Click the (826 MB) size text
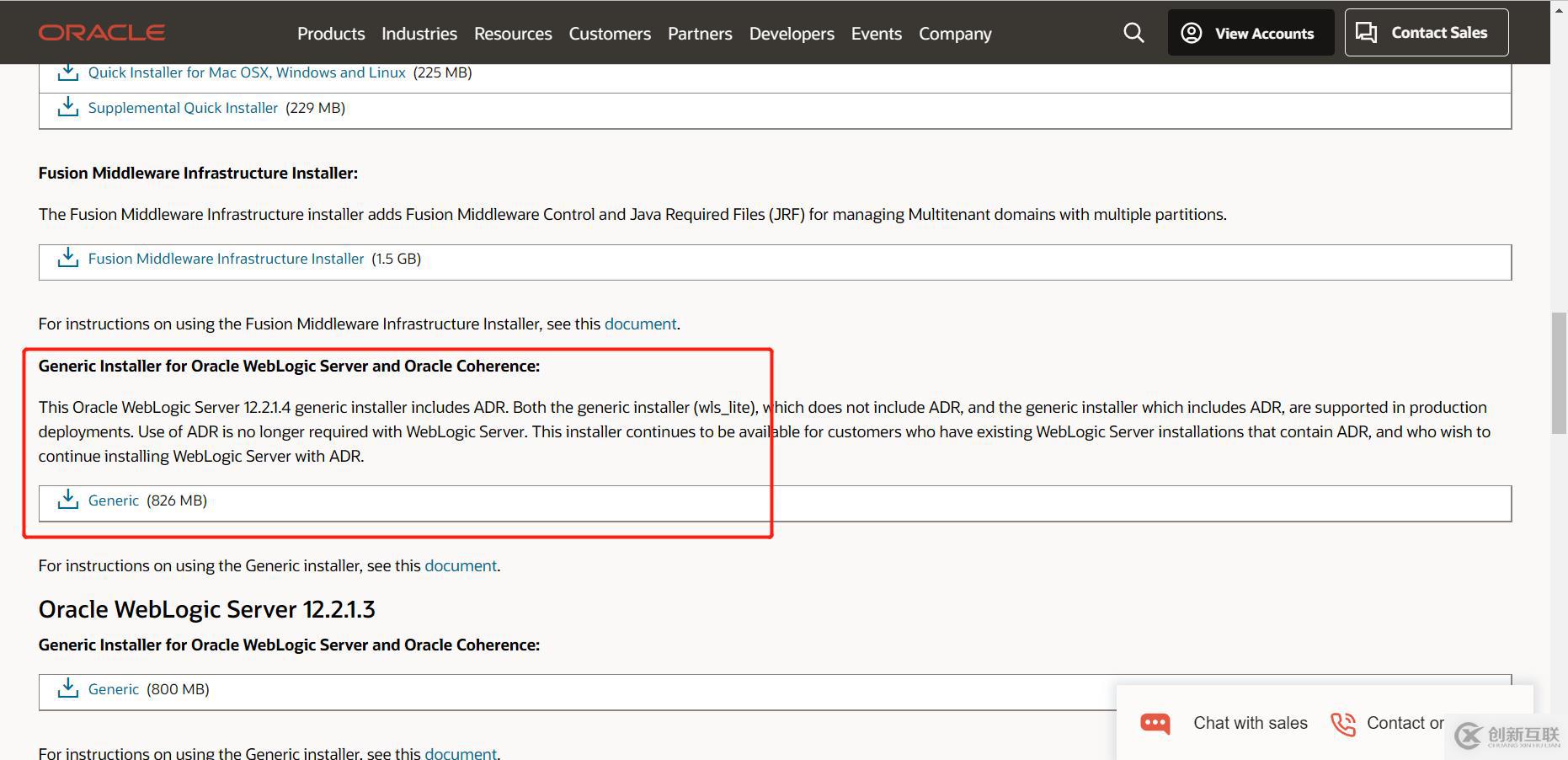This screenshot has height=760, width=1568. point(177,500)
